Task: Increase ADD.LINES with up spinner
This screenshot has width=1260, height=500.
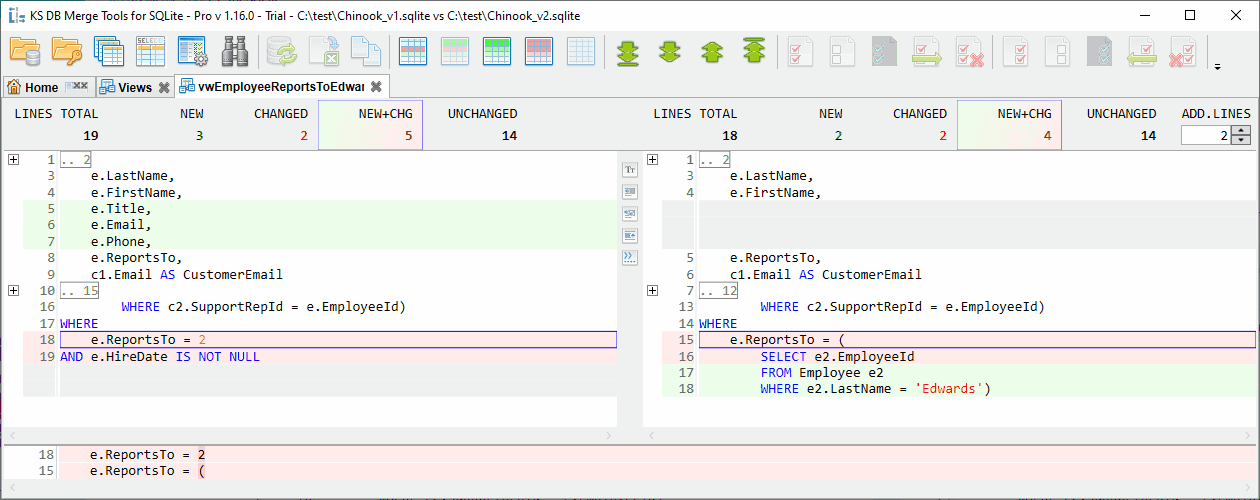Action: tap(1241, 131)
